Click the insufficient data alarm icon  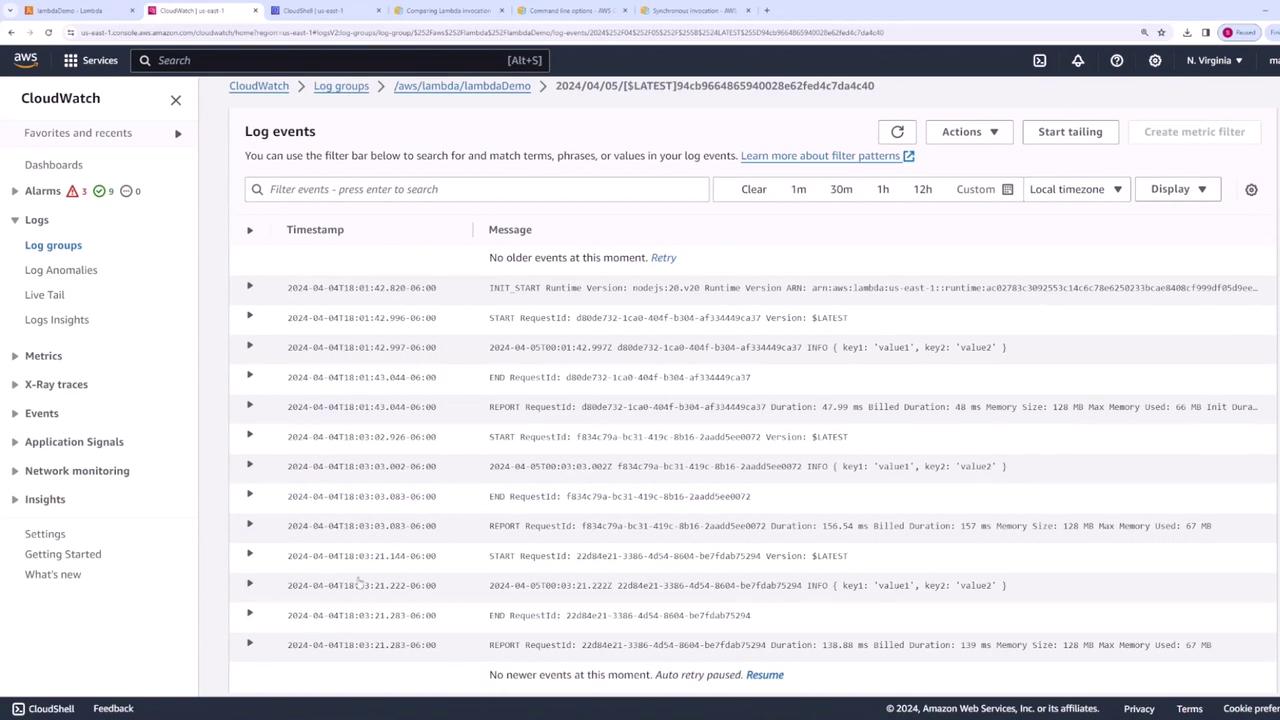coord(126,191)
